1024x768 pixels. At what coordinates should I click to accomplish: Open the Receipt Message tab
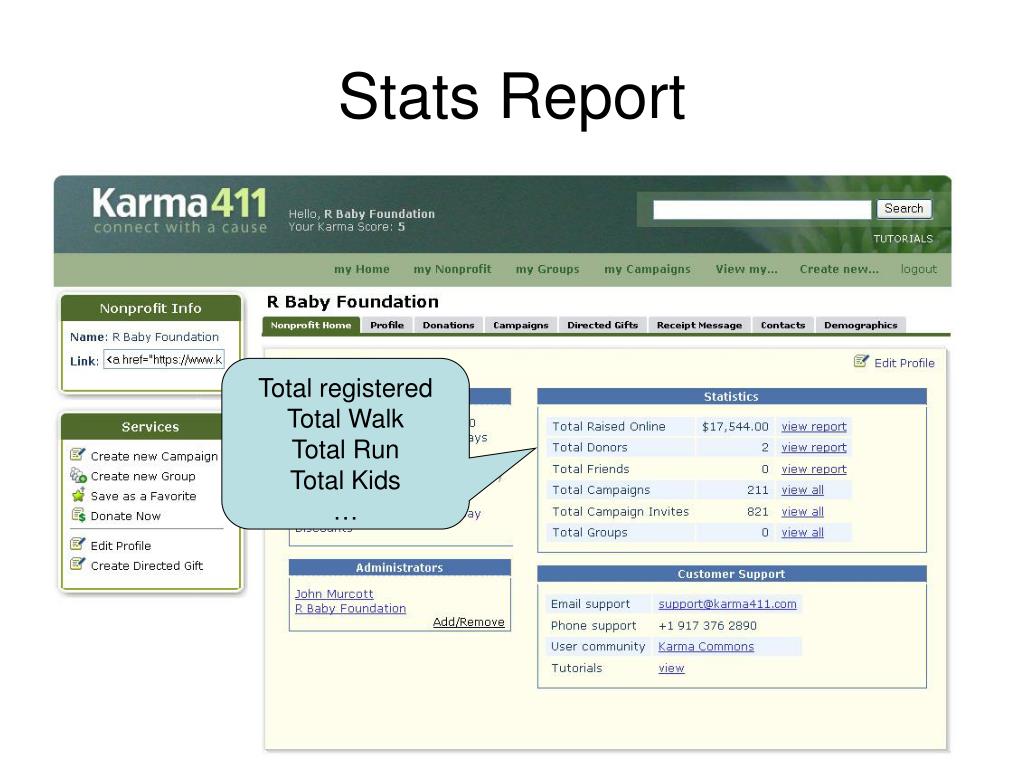pyautogui.click(x=699, y=325)
